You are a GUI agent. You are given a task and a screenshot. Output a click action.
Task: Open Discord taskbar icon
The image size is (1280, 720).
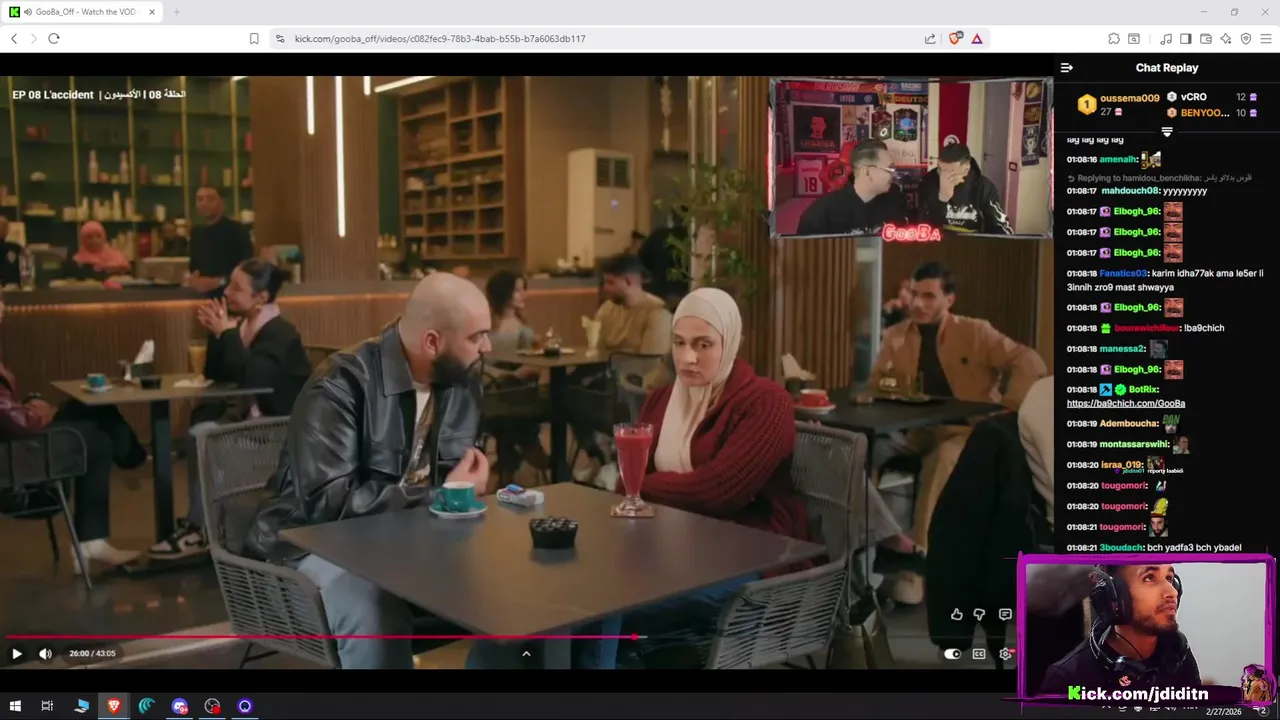pyautogui.click(x=179, y=706)
